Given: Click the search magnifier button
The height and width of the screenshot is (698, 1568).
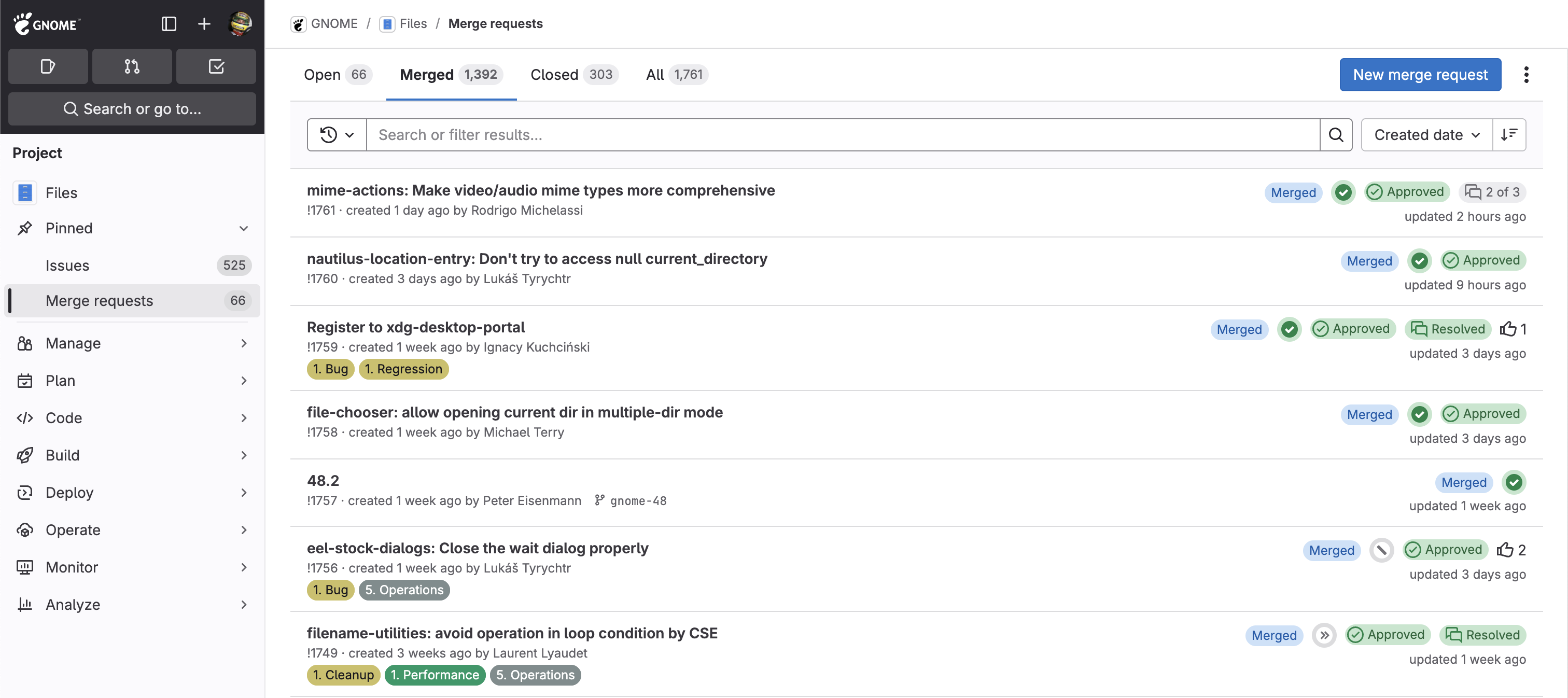Looking at the screenshot, I should point(1336,134).
